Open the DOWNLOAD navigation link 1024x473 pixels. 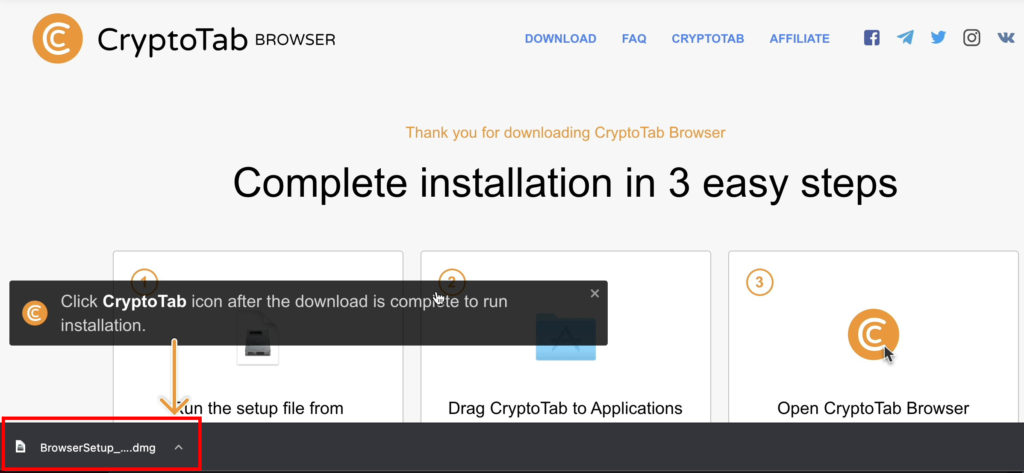click(x=560, y=39)
